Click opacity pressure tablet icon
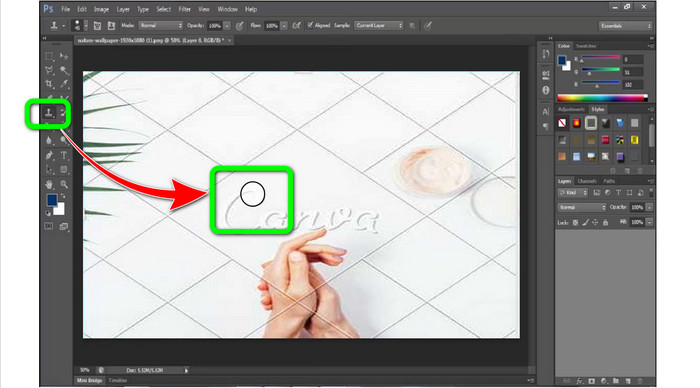The height and width of the screenshot is (388, 700). (240, 26)
